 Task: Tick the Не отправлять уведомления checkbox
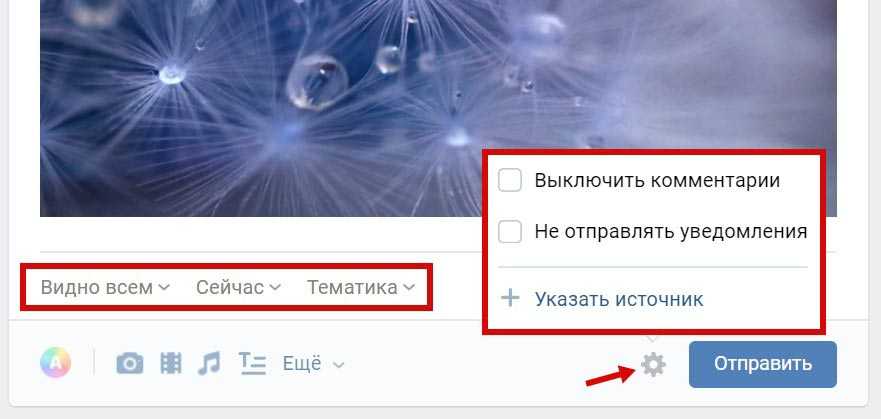(510, 231)
